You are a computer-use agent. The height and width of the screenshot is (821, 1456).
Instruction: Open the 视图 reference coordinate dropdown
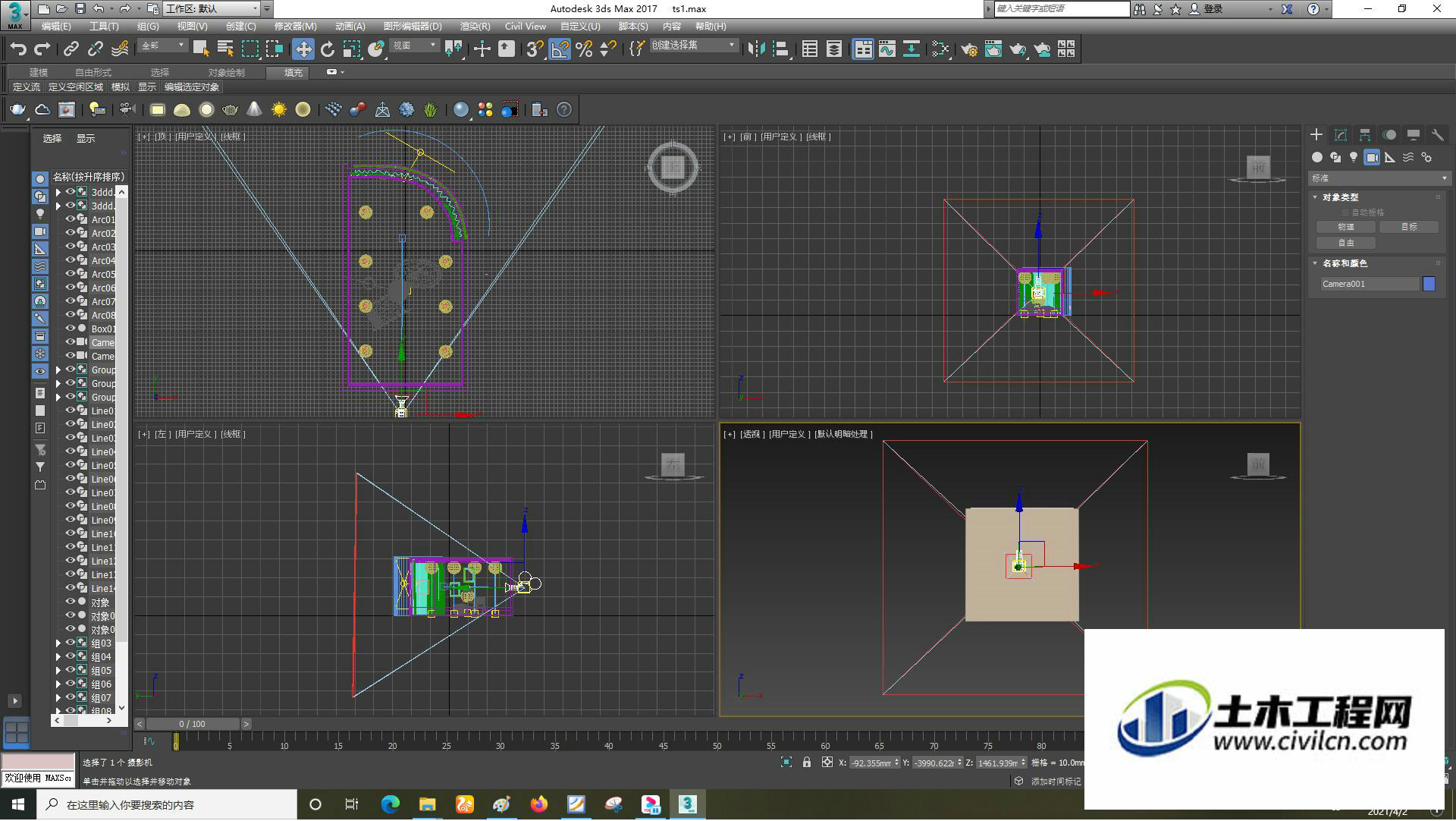click(414, 46)
